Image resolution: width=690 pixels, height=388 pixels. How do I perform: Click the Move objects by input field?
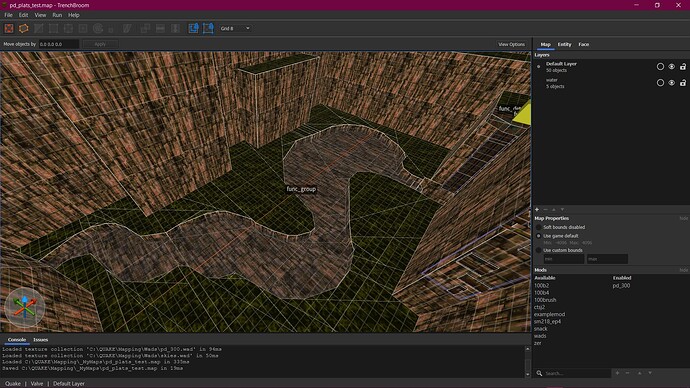point(59,44)
